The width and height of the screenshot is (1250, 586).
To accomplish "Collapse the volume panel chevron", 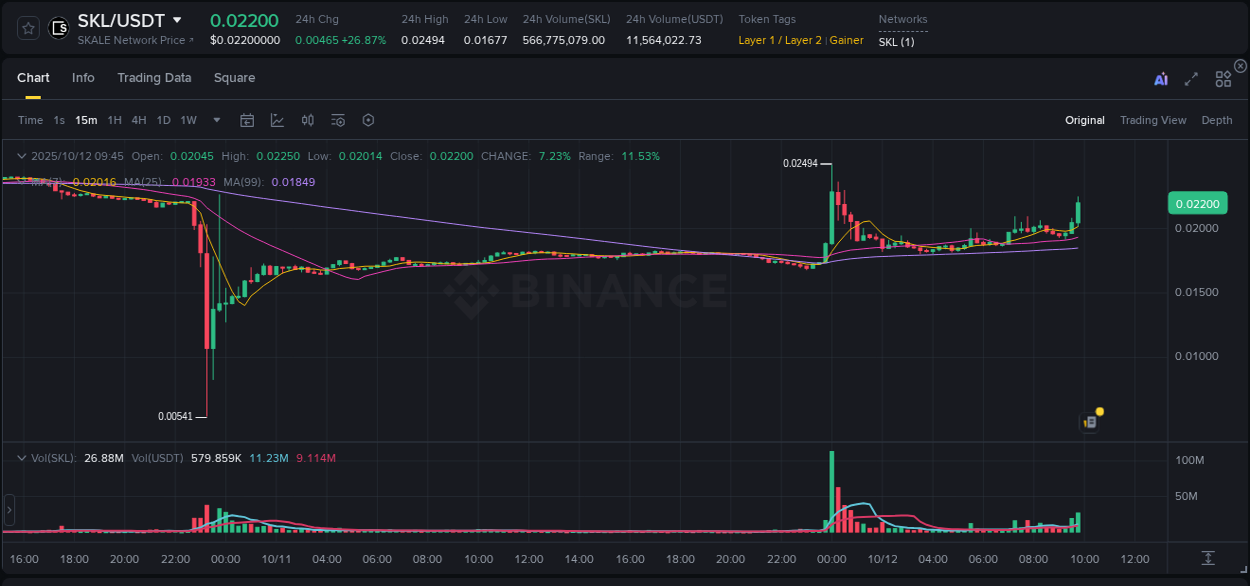I will tap(21, 457).
